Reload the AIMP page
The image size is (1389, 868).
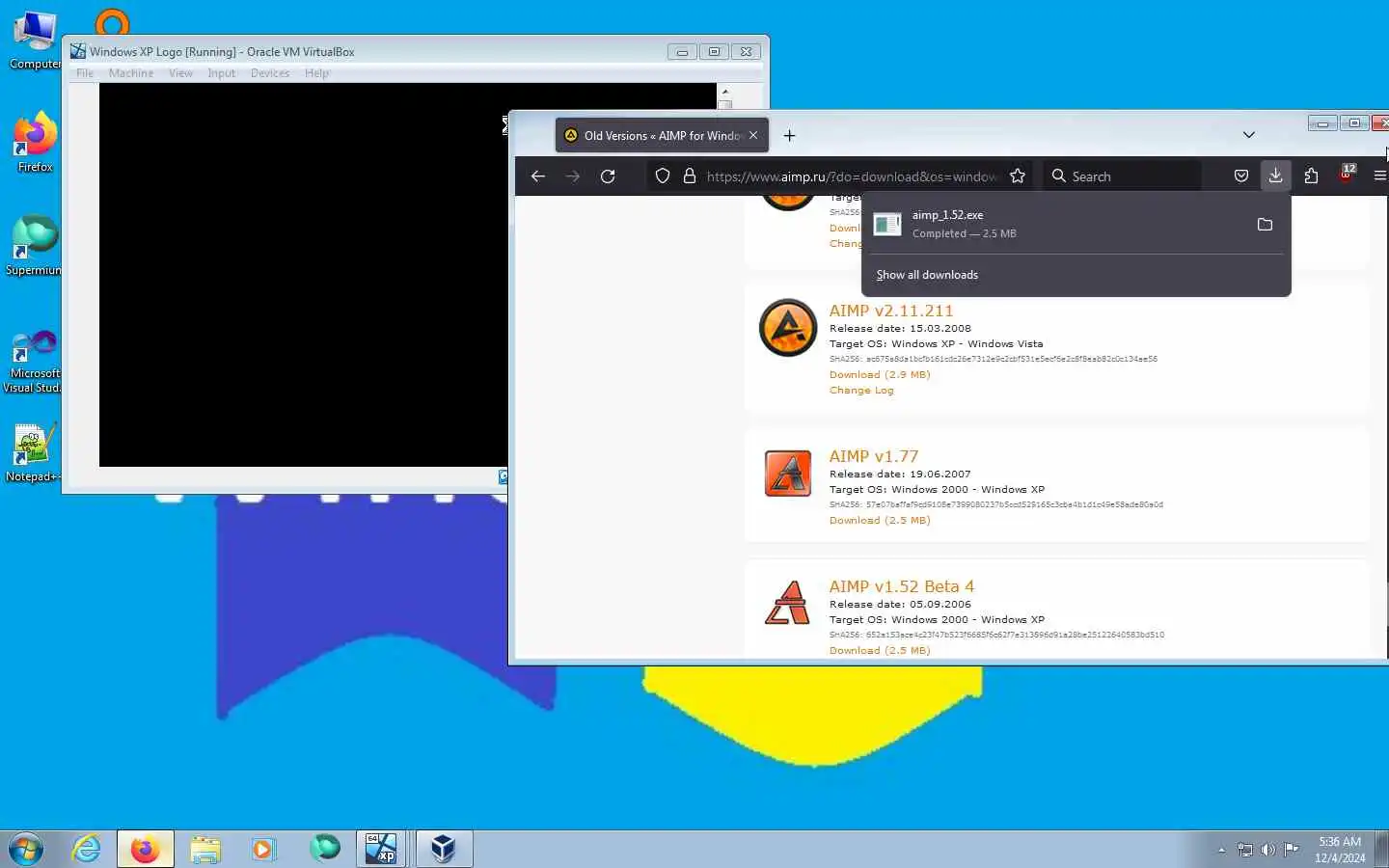(608, 176)
